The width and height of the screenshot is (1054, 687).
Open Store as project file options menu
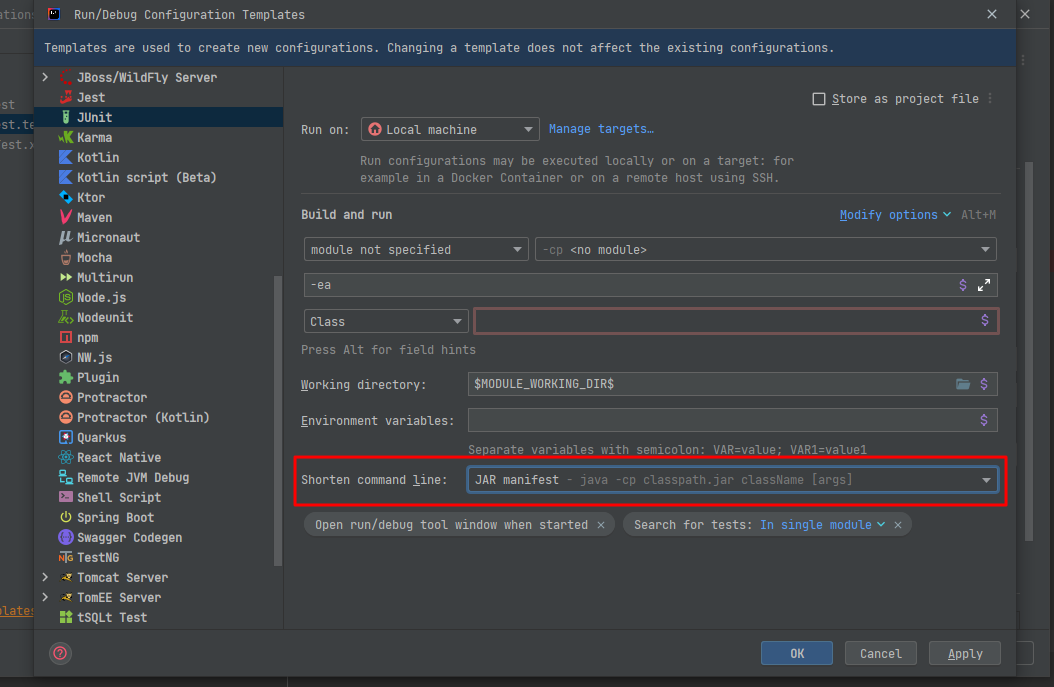(x=990, y=99)
